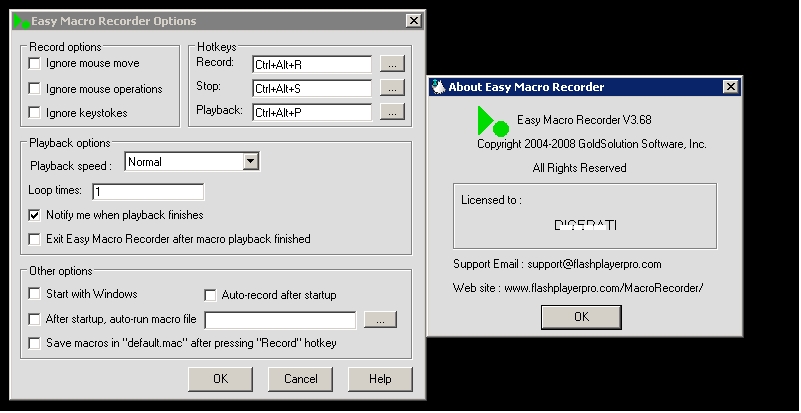This screenshot has width=801, height=413.
Task: Click the About dialog title bar icon
Action: click(438, 87)
